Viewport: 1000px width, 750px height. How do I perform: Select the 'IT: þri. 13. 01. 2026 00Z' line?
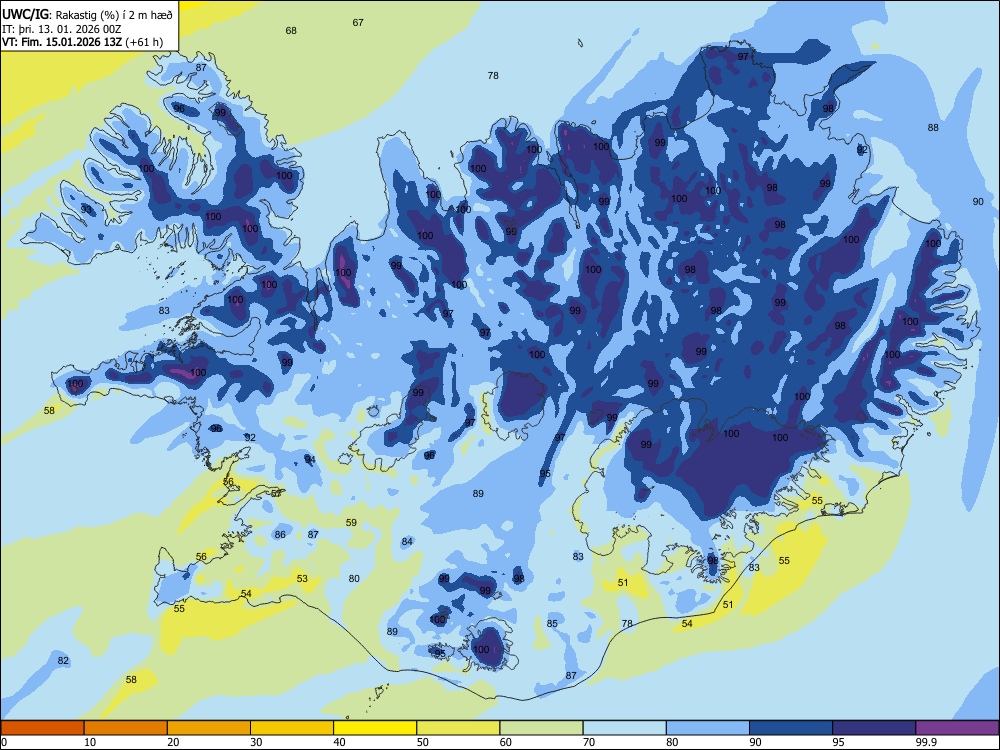click(x=61, y=29)
